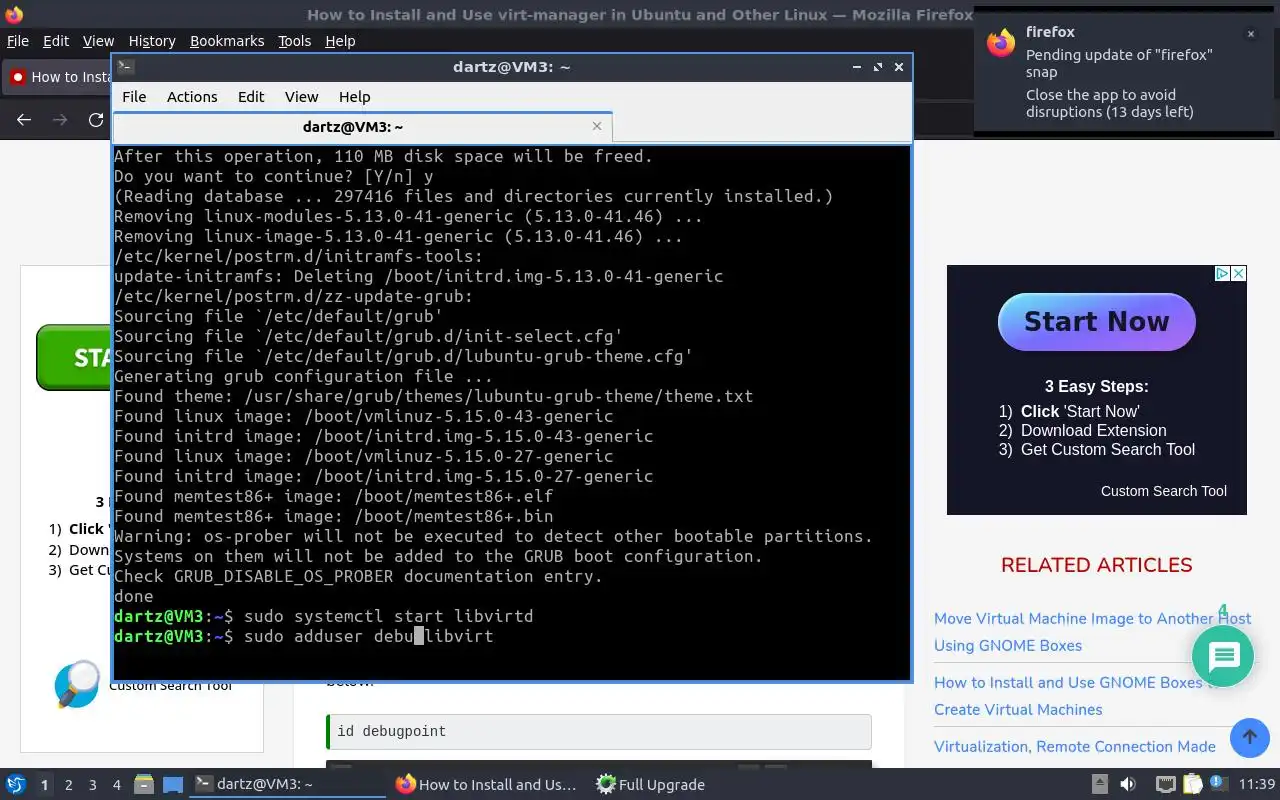Screen dimensions: 1280x800
Task: Click the 'Start Now' ad button
Action: click(1096, 322)
